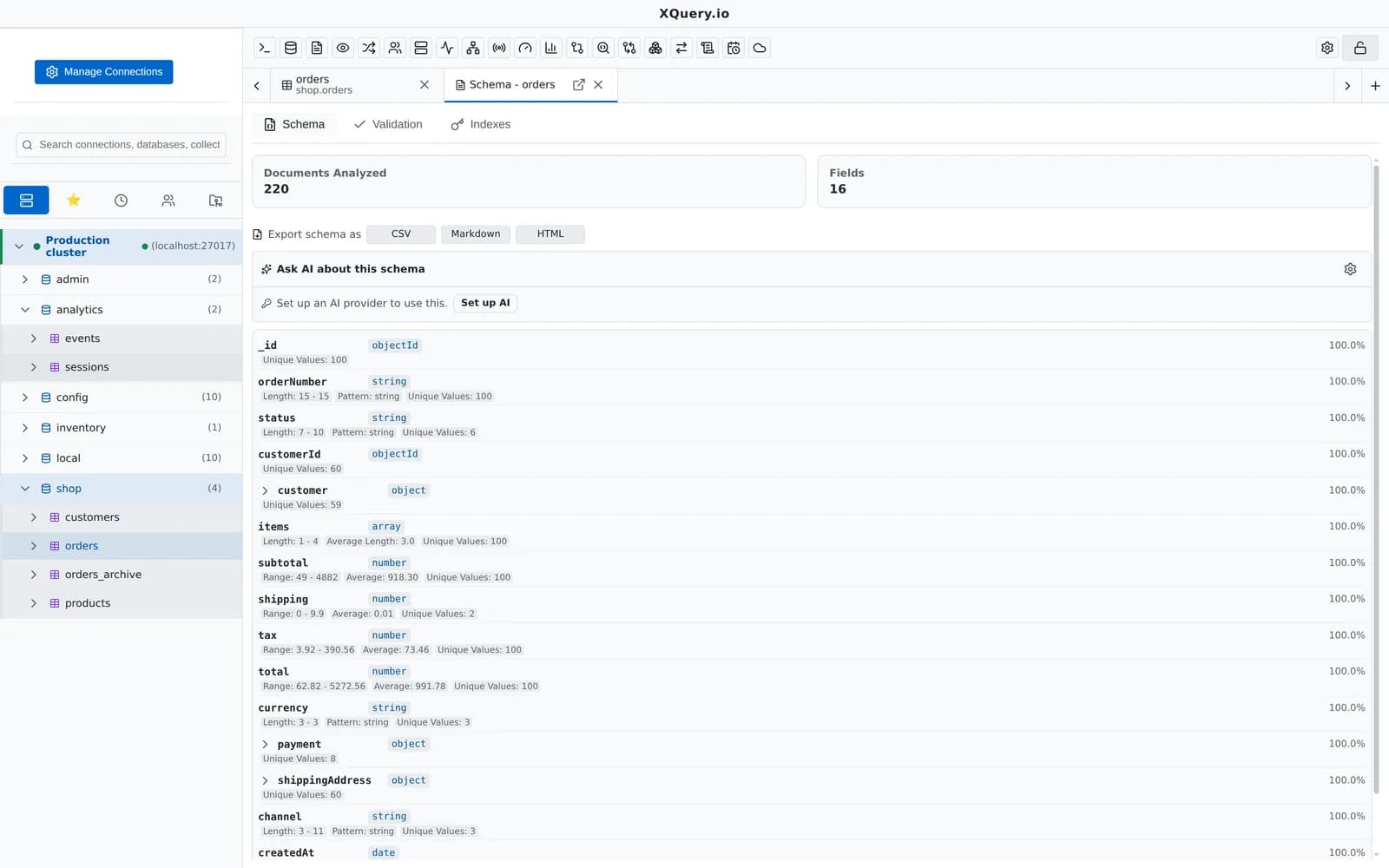Open the users icon in top toolbar
This screenshot has width=1389, height=868.
coord(395,48)
